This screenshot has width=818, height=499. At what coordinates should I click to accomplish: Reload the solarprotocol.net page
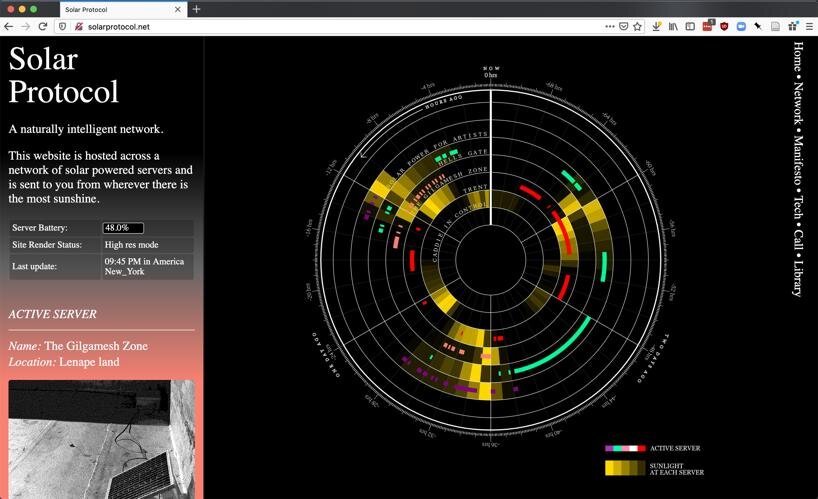pyautogui.click(x=43, y=27)
